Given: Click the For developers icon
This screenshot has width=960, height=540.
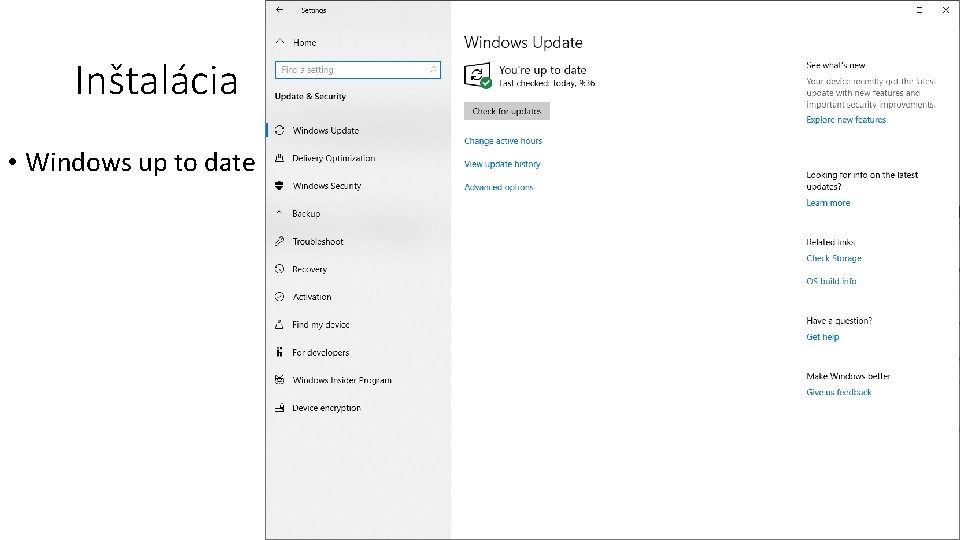Looking at the screenshot, I should (x=280, y=352).
